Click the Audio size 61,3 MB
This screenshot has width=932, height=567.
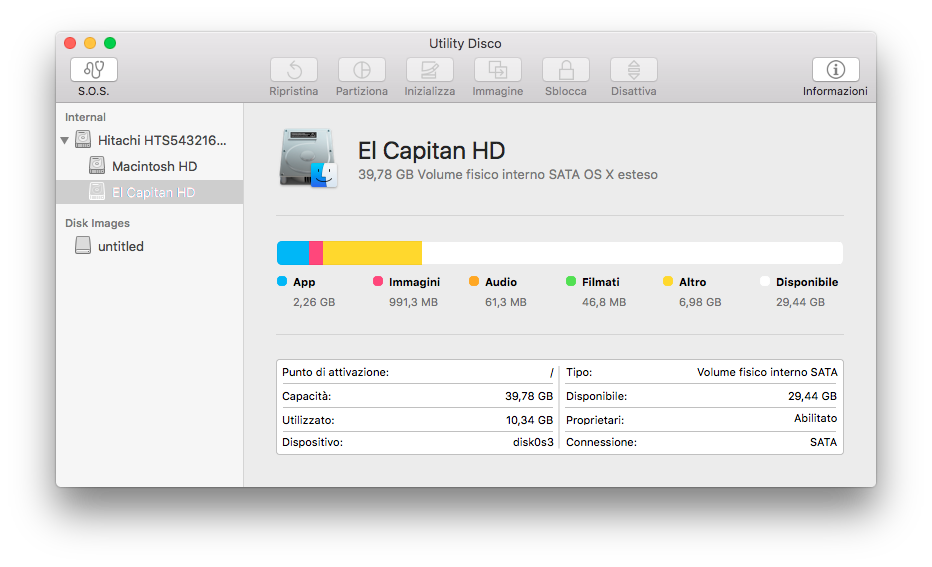tap(506, 302)
